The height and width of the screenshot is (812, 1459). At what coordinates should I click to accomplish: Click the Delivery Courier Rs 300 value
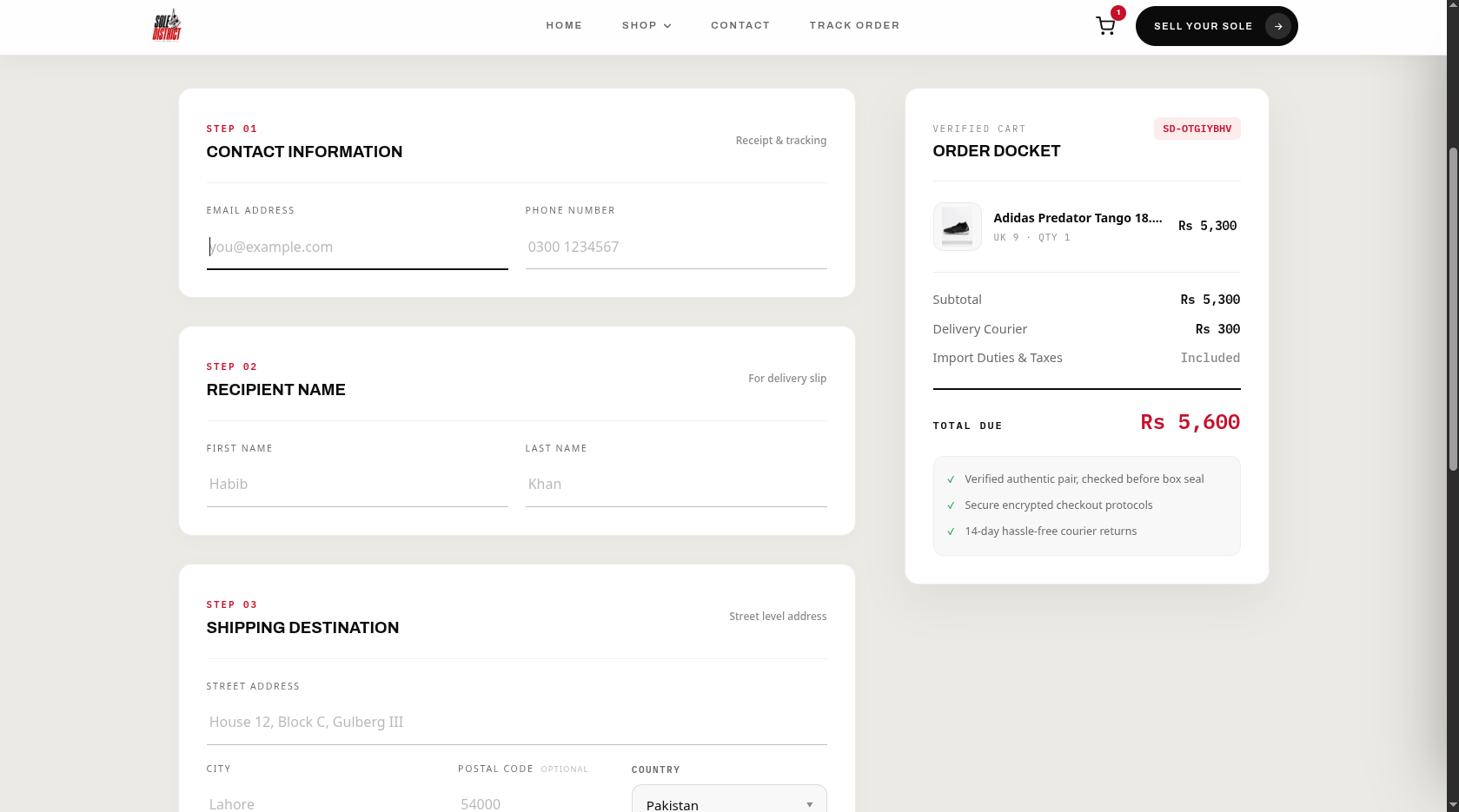click(1217, 329)
